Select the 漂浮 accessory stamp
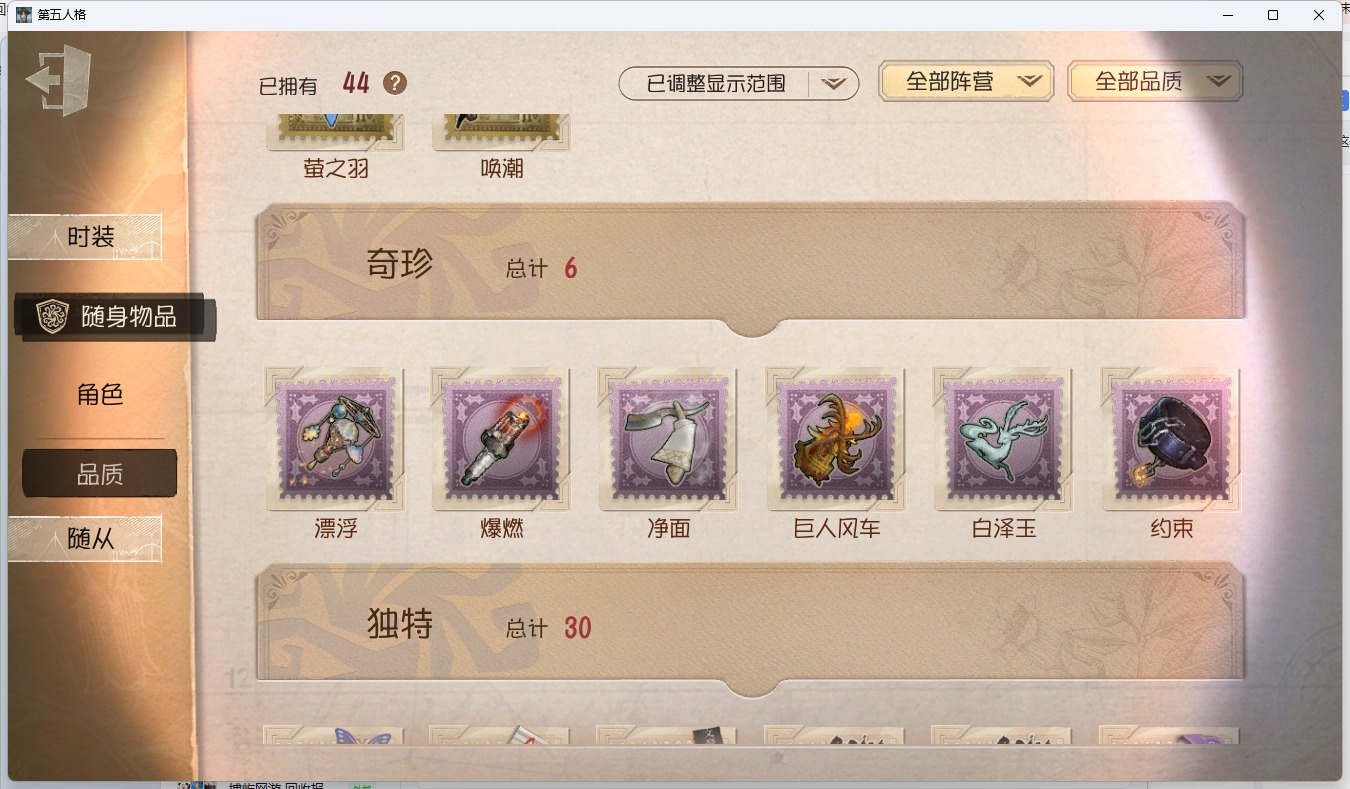The image size is (1350, 789). click(335, 439)
